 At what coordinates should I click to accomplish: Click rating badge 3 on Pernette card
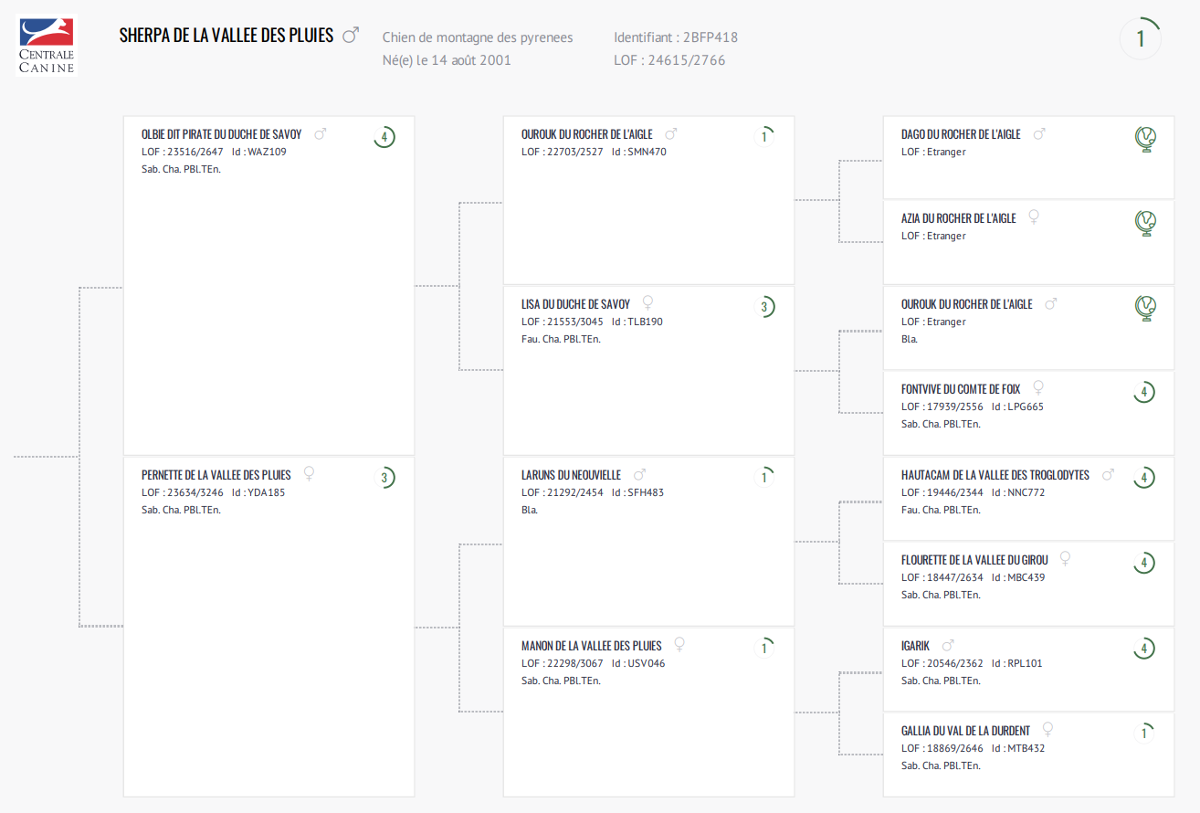click(384, 478)
